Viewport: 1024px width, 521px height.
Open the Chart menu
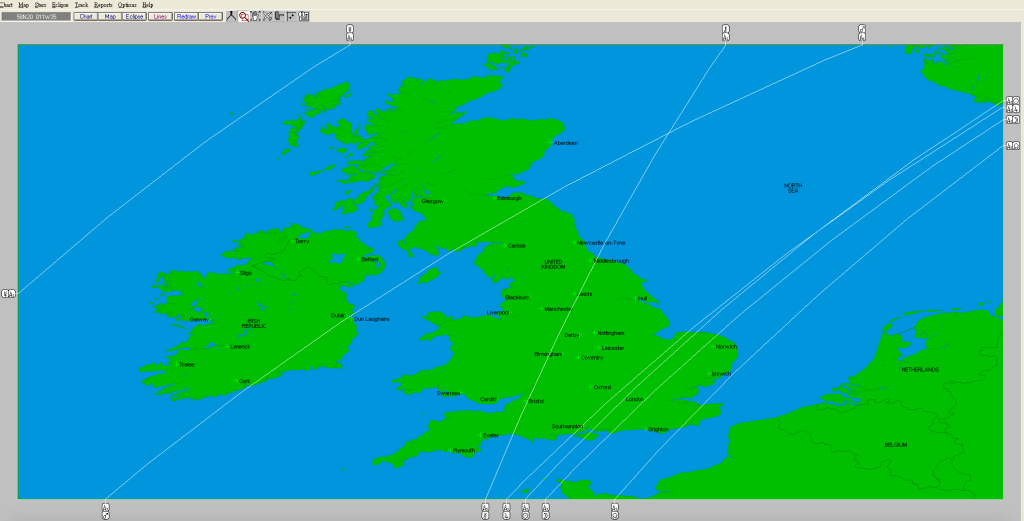(x=6, y=5)
